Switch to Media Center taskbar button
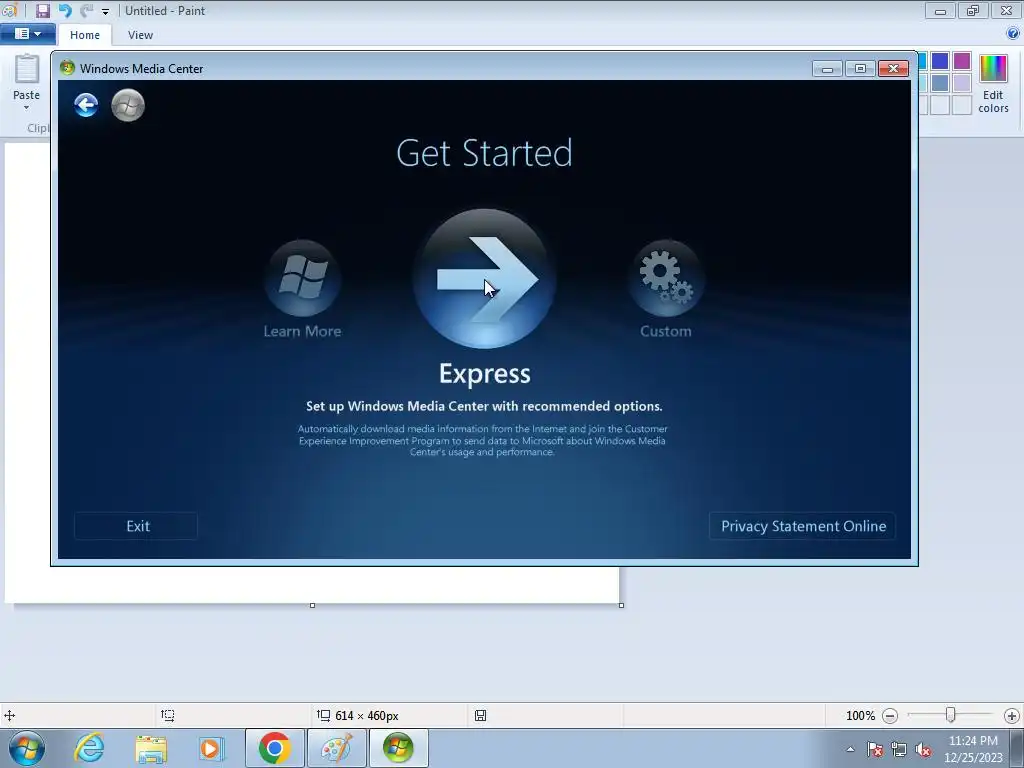The height and width of the screenshot is (768, 1024). [x=398, y=748]
